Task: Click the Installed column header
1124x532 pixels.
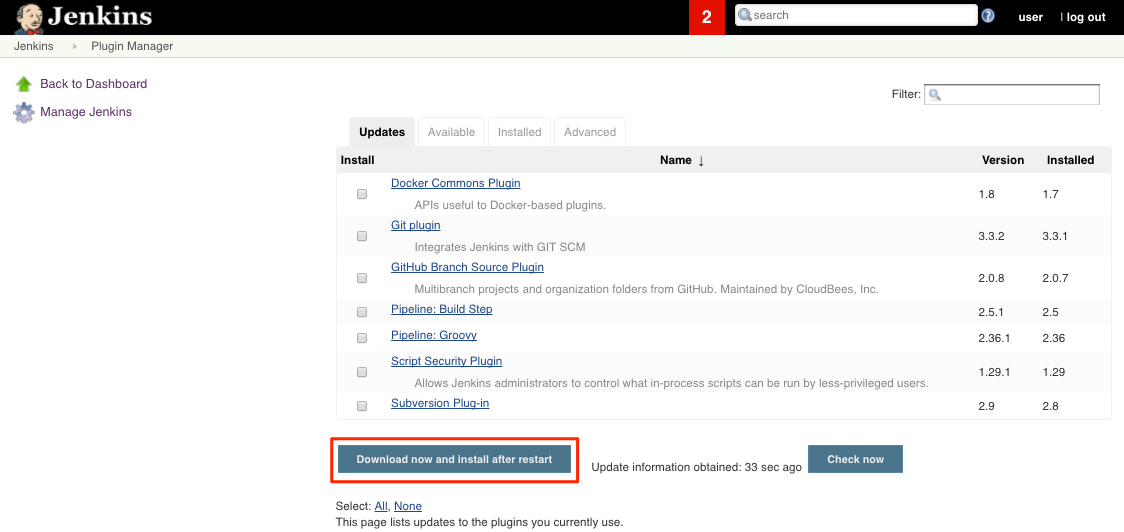Action: [x=1070, y=160]
